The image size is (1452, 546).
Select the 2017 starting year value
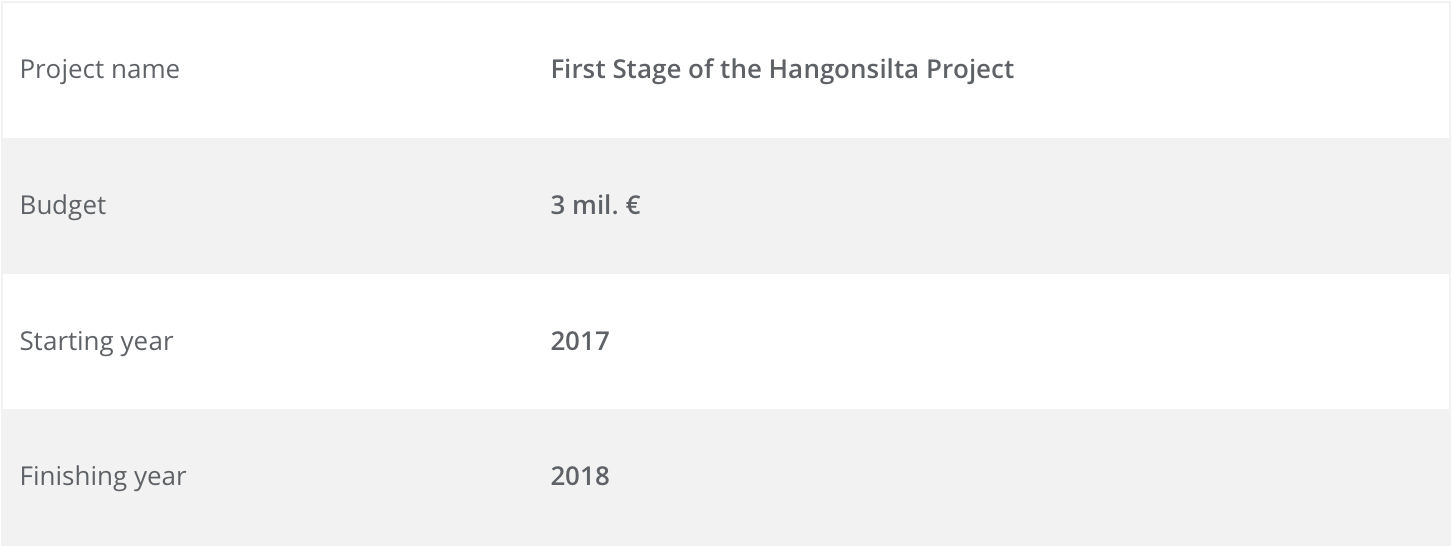(579, 341)
